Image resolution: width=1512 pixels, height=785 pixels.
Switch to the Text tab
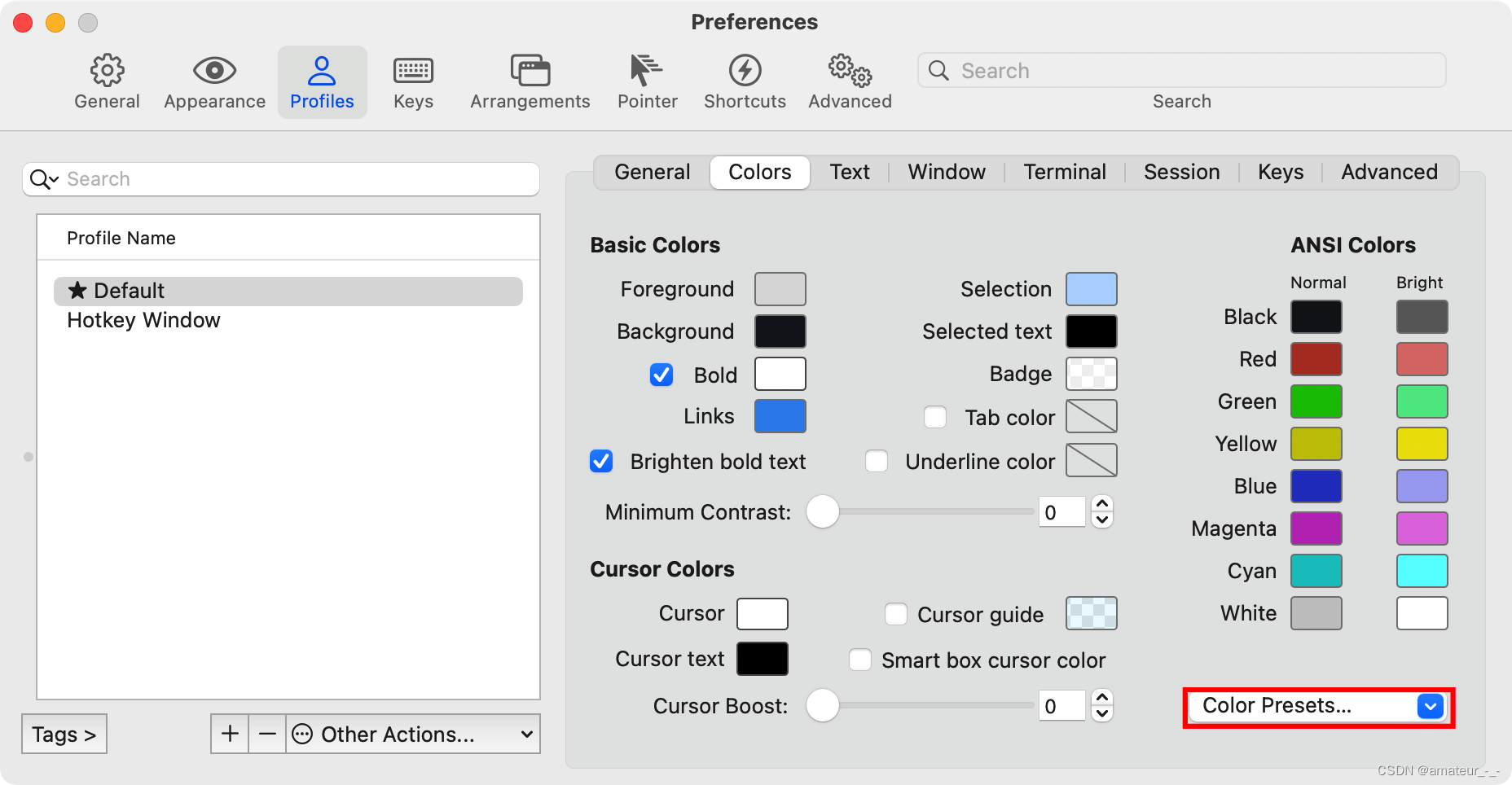850,172
